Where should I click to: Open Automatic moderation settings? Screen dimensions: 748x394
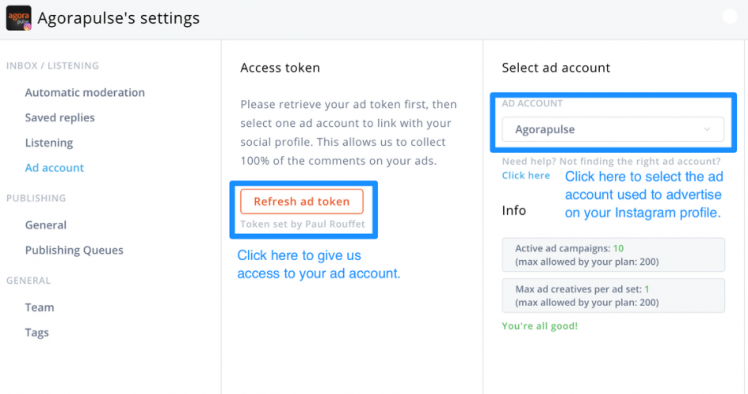(x=85, y=93)
